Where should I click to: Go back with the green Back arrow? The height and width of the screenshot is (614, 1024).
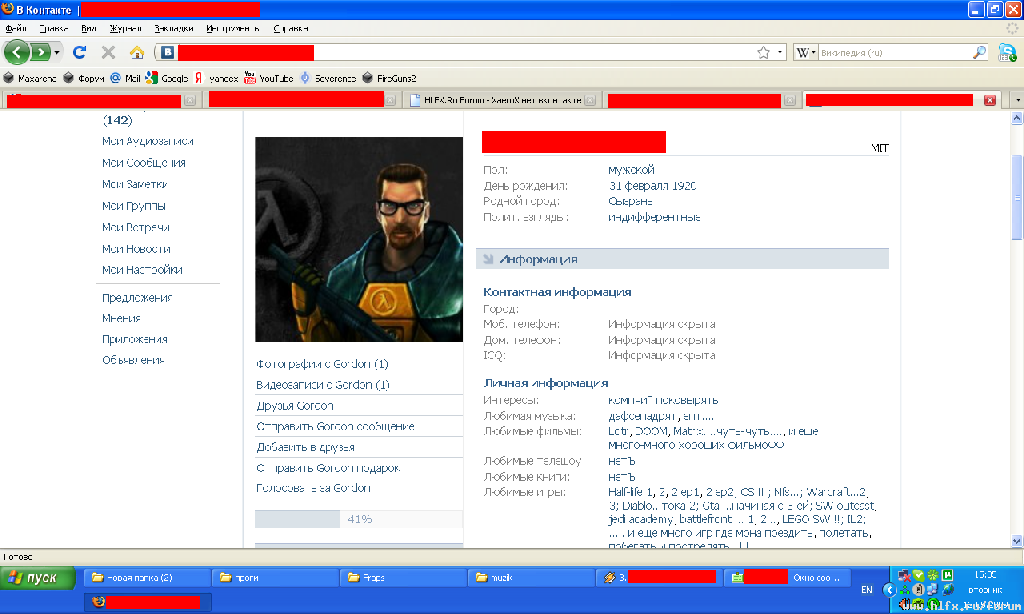pos(16,52)
